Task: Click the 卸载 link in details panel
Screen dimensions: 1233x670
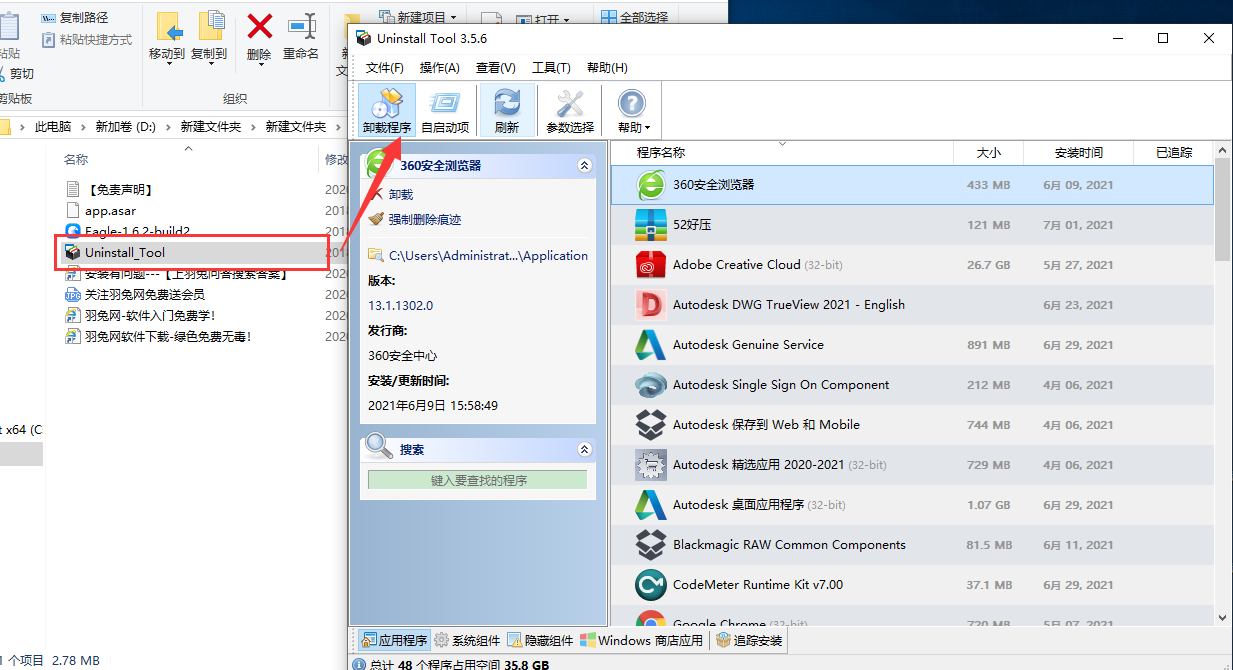Action: pyautogui.click(x=401, y=195)
